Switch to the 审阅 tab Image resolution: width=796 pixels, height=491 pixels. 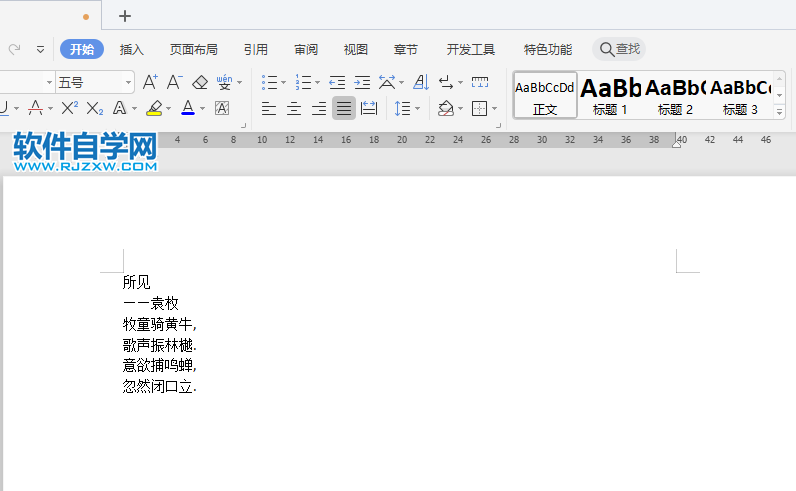click(x=306, y=49)
